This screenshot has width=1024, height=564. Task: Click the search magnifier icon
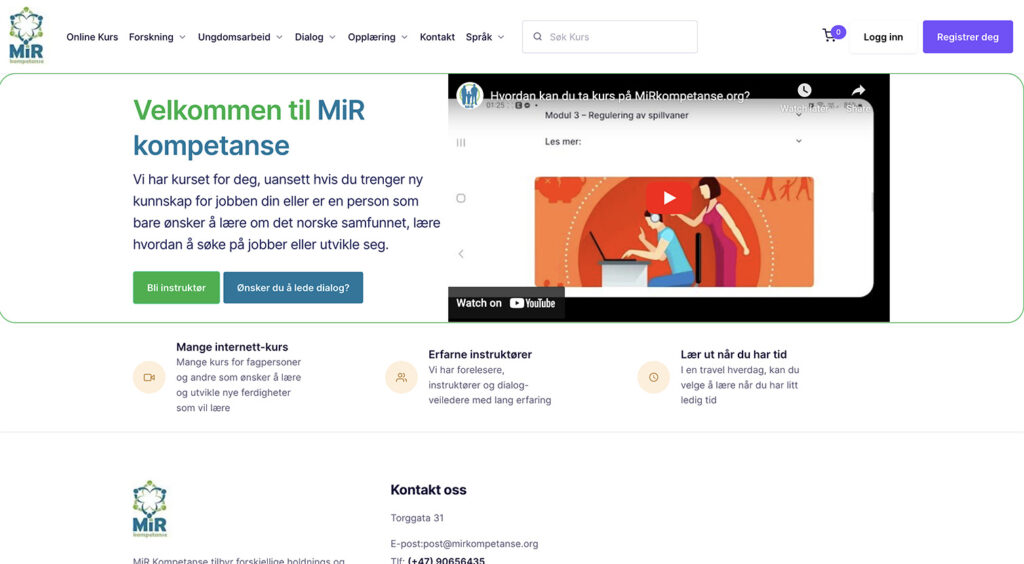537,37
